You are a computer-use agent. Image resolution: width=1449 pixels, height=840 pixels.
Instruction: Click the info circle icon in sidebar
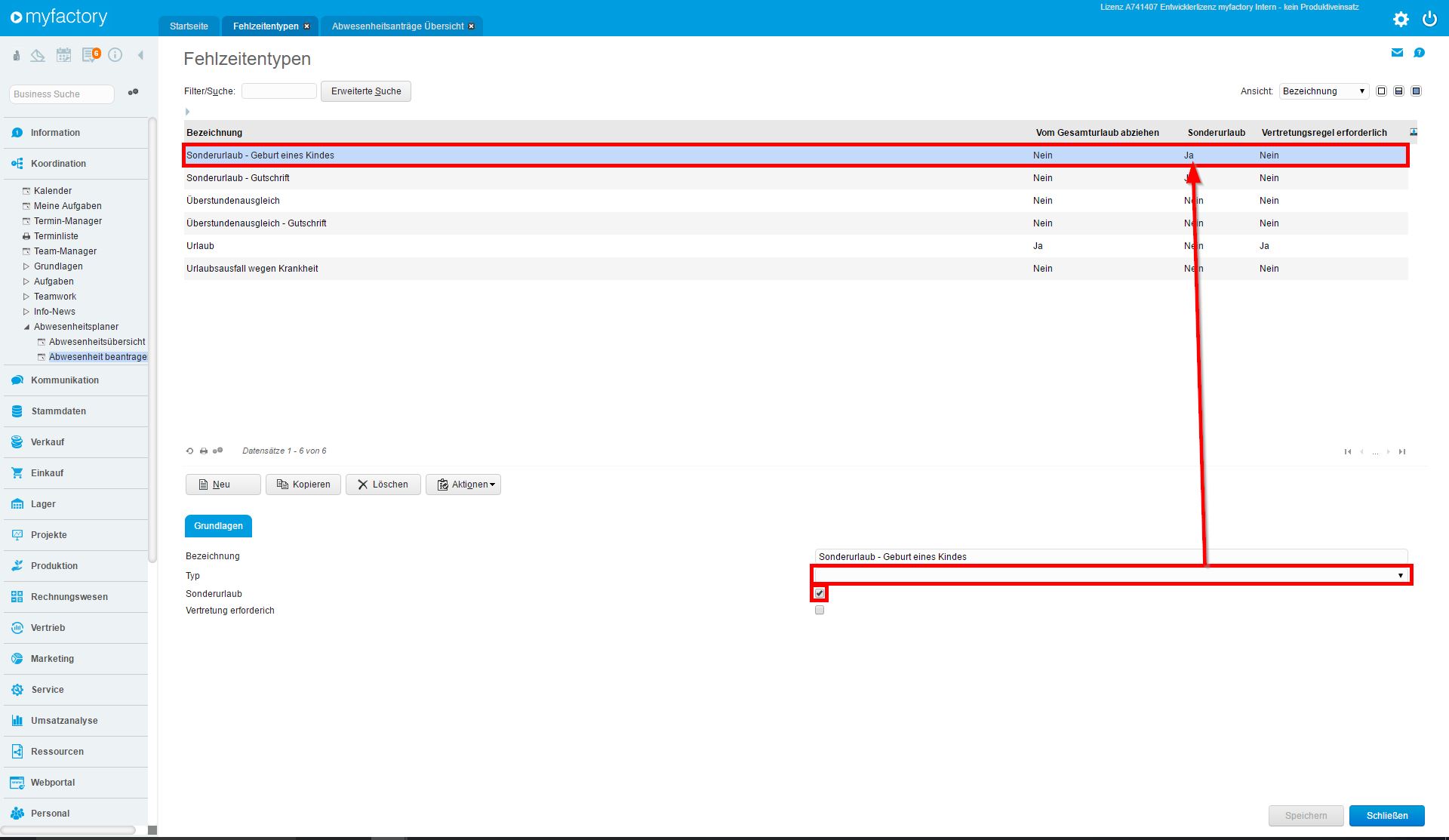(x=115, y=55)
